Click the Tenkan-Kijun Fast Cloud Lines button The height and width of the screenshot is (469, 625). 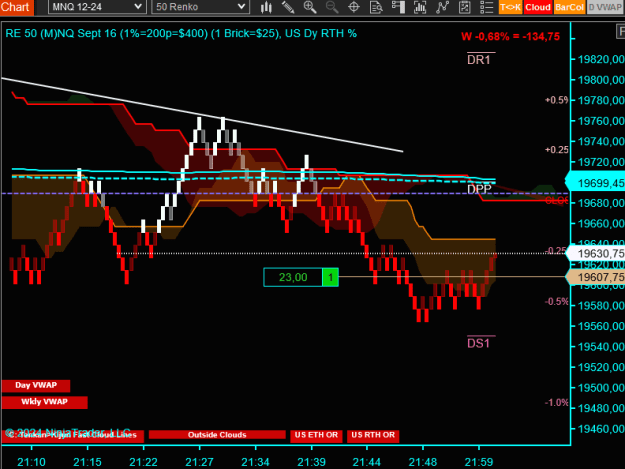tap(73, 436)
